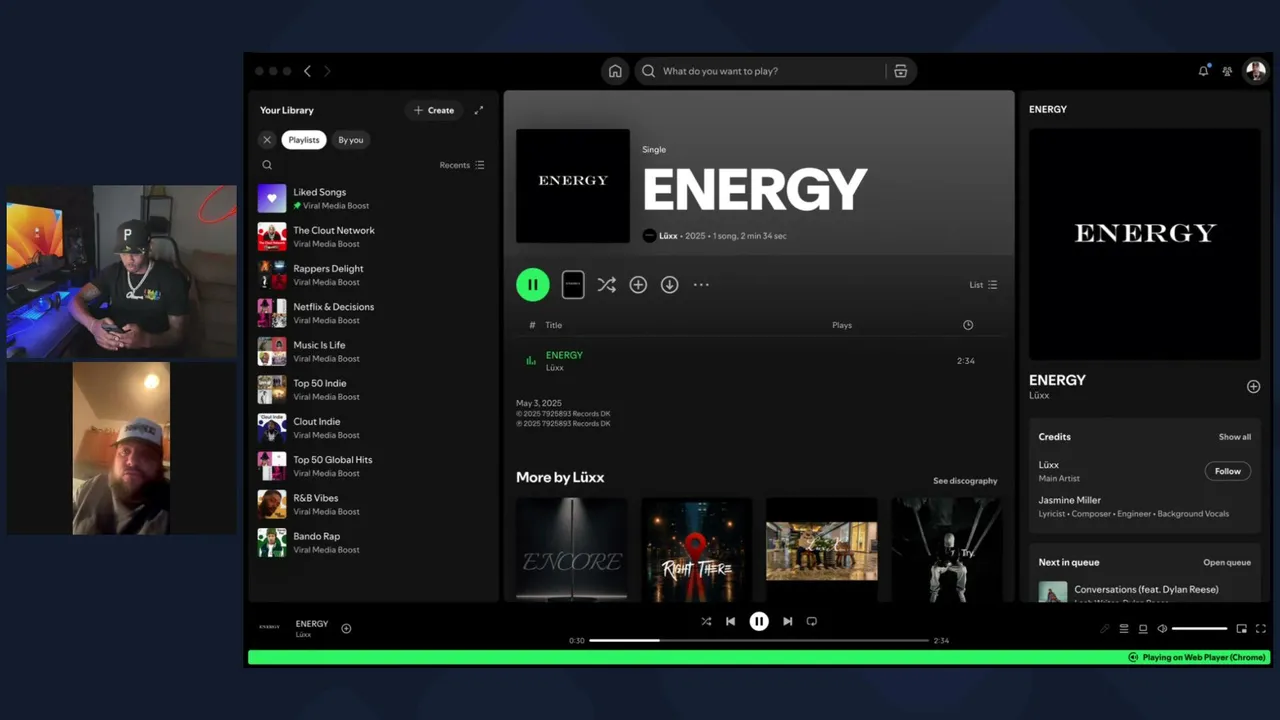
Task: Open Lüxx artist link under ENERGY title
Action: (x=668, y=236)
